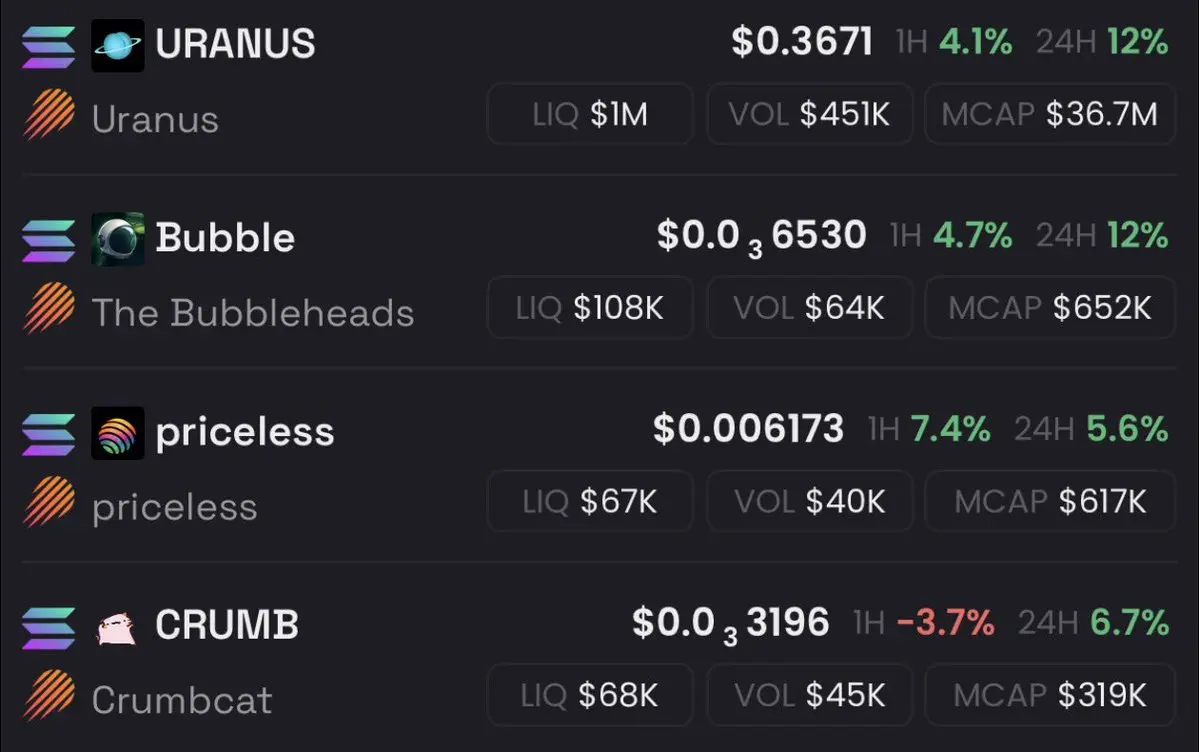
Task: Click the Bubble astronaut token icon
Action: click(x=118, y=239)
